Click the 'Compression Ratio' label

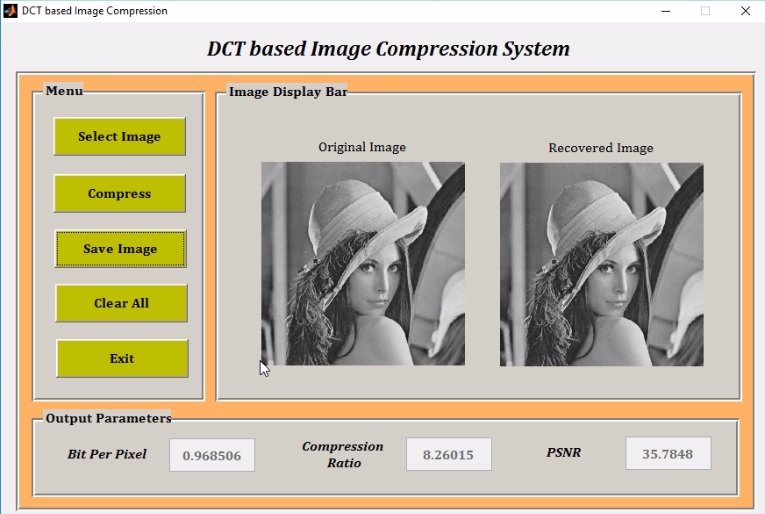point(343,455)
